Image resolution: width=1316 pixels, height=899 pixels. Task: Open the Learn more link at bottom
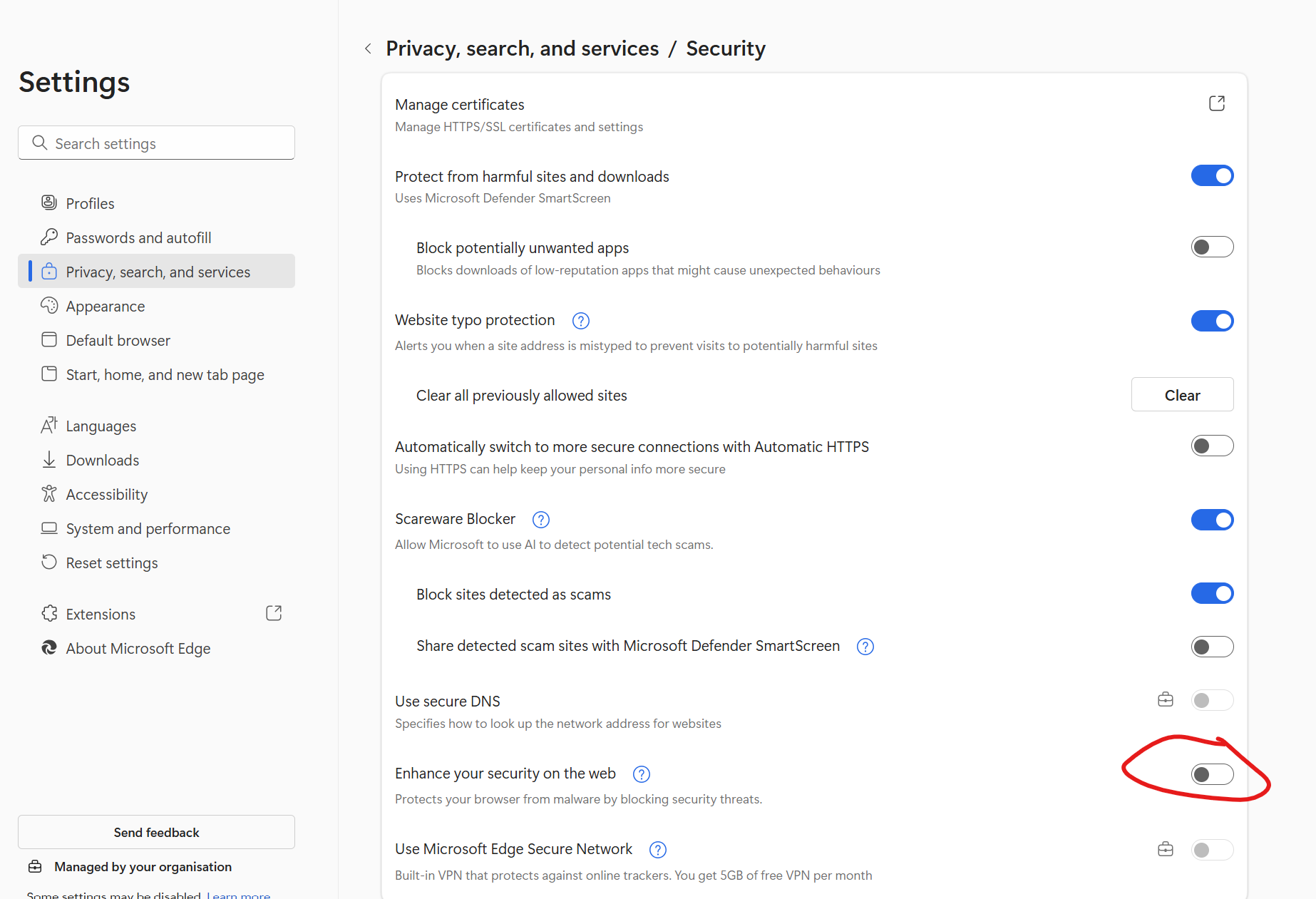238,895
